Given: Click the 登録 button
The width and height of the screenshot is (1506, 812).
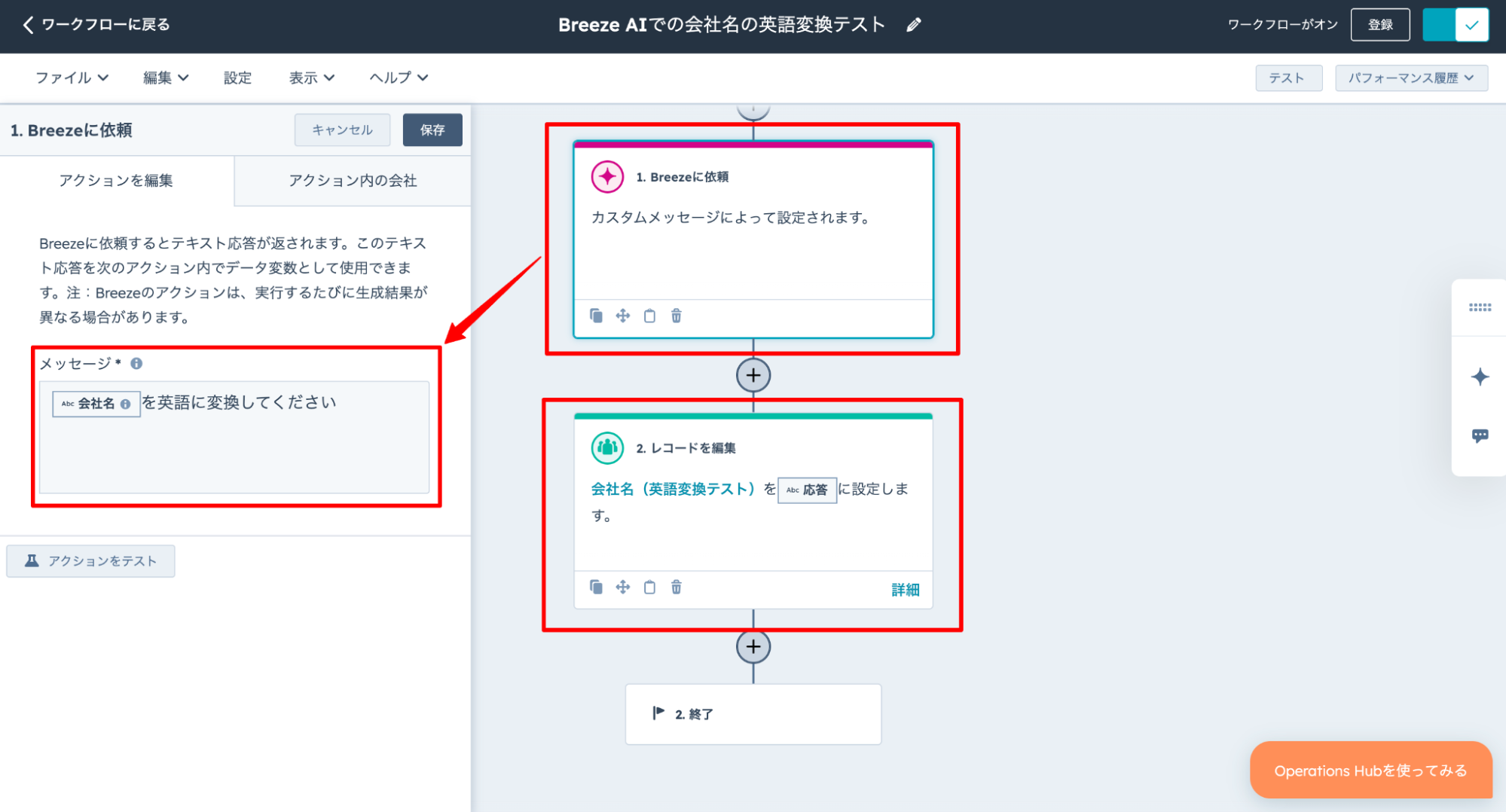Looking at the screenshot, I should [x=1380, y=25].
